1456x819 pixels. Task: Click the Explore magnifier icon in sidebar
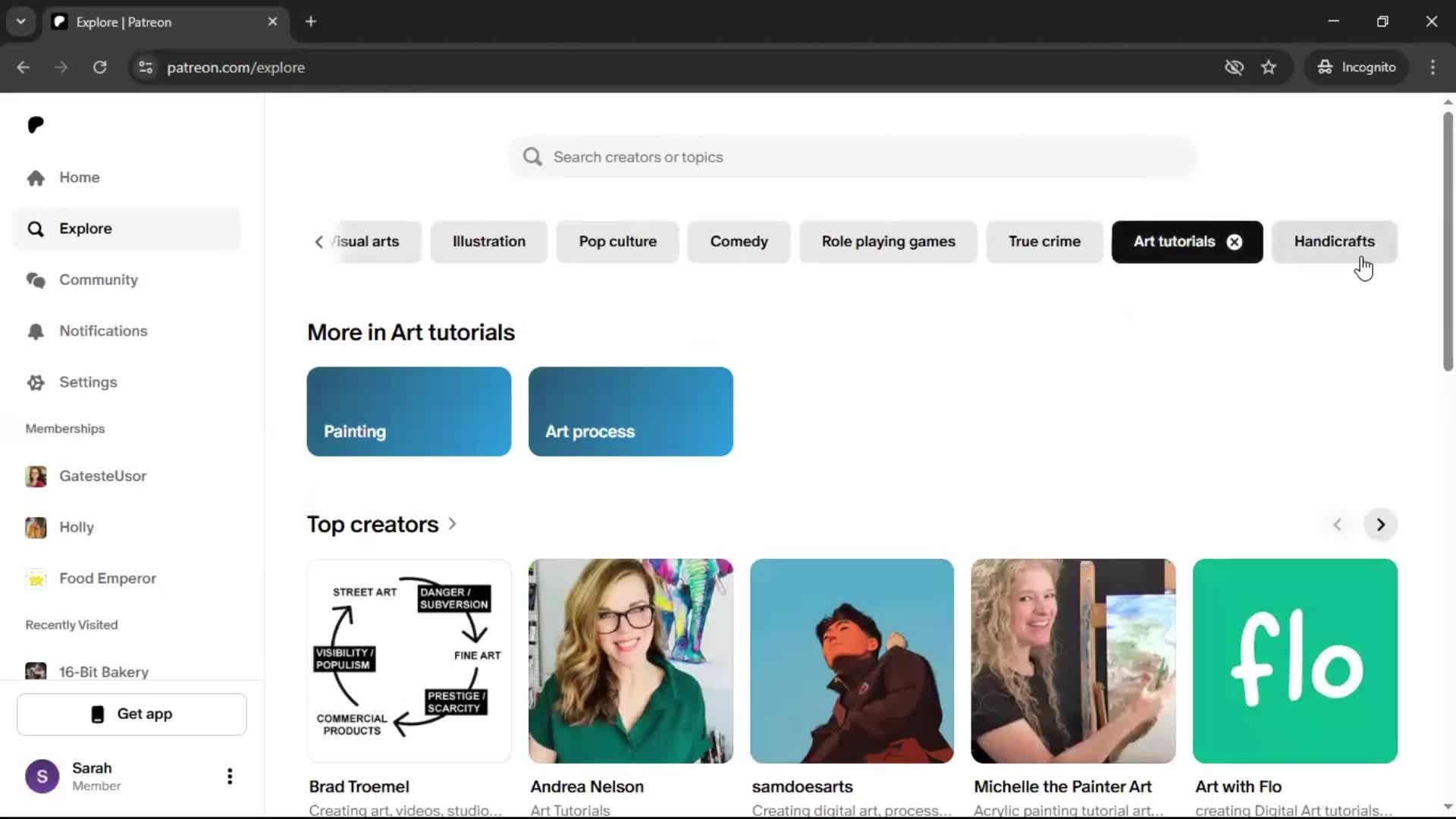click(x=36, y=229)
